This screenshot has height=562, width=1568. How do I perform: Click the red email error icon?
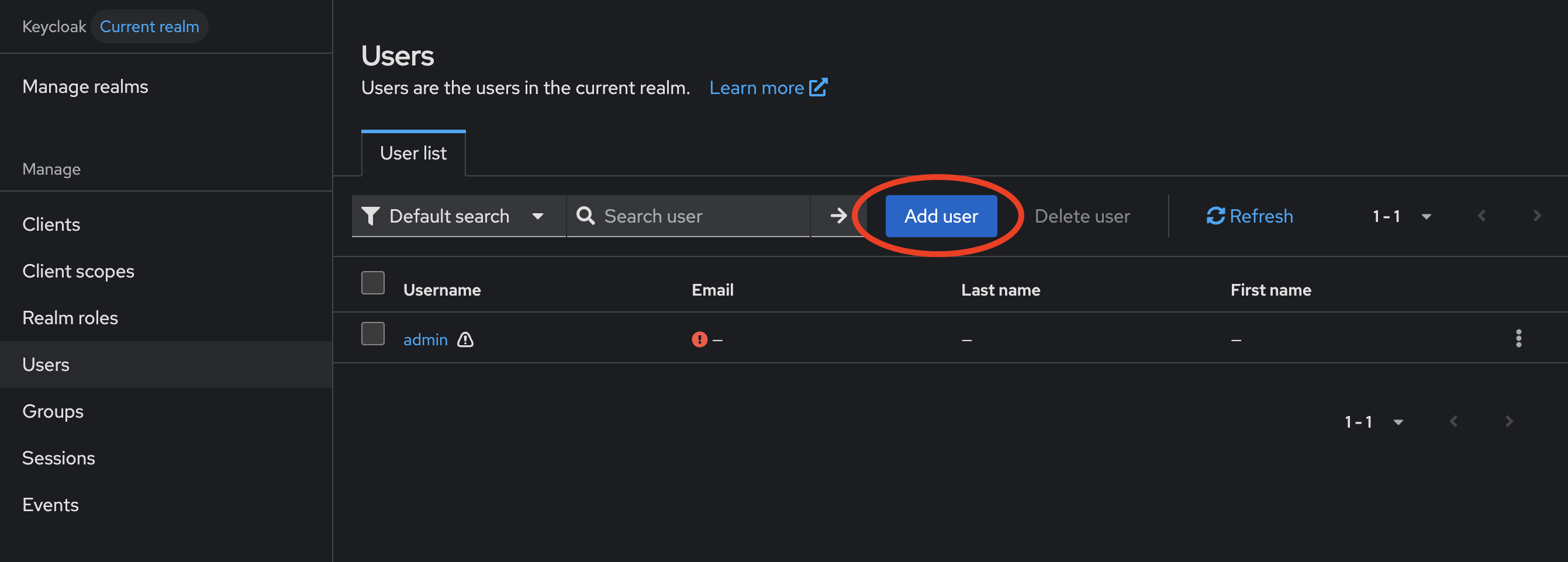click(699, 339)
